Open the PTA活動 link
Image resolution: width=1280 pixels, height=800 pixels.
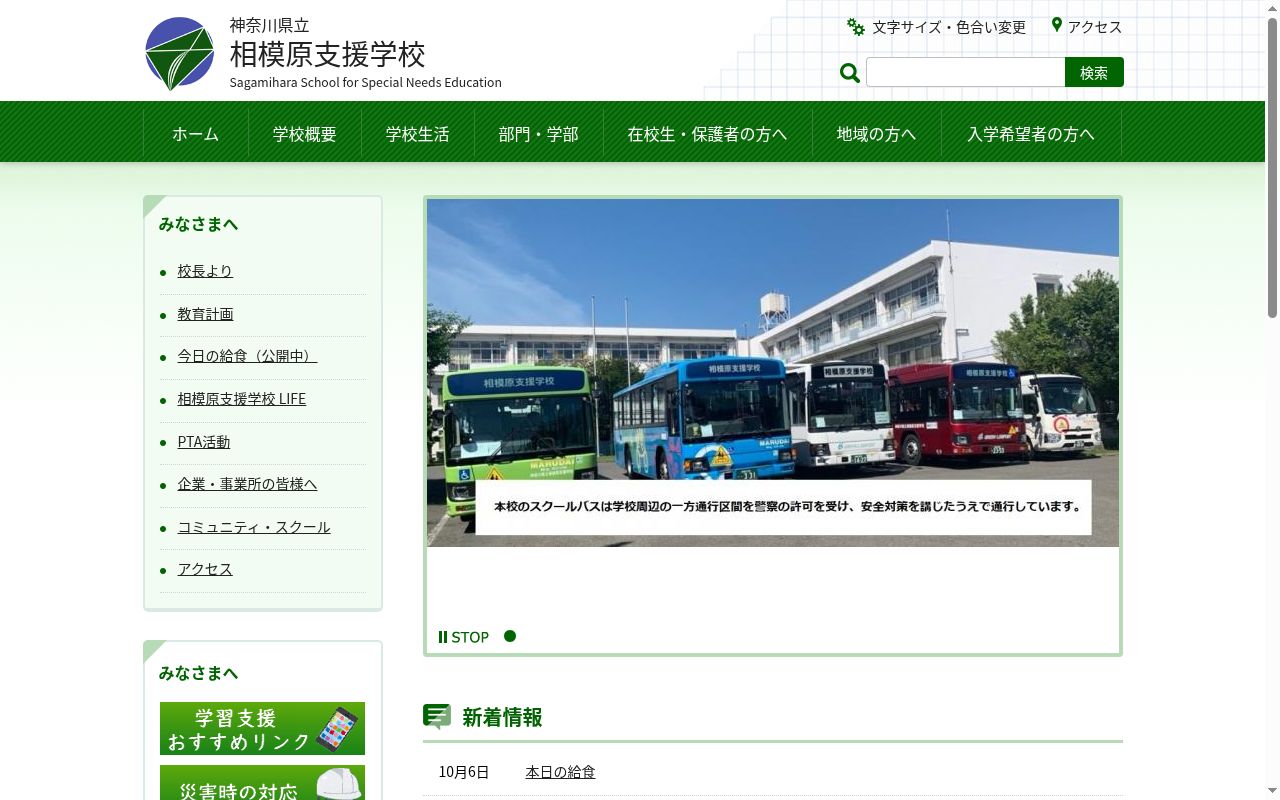204,442
